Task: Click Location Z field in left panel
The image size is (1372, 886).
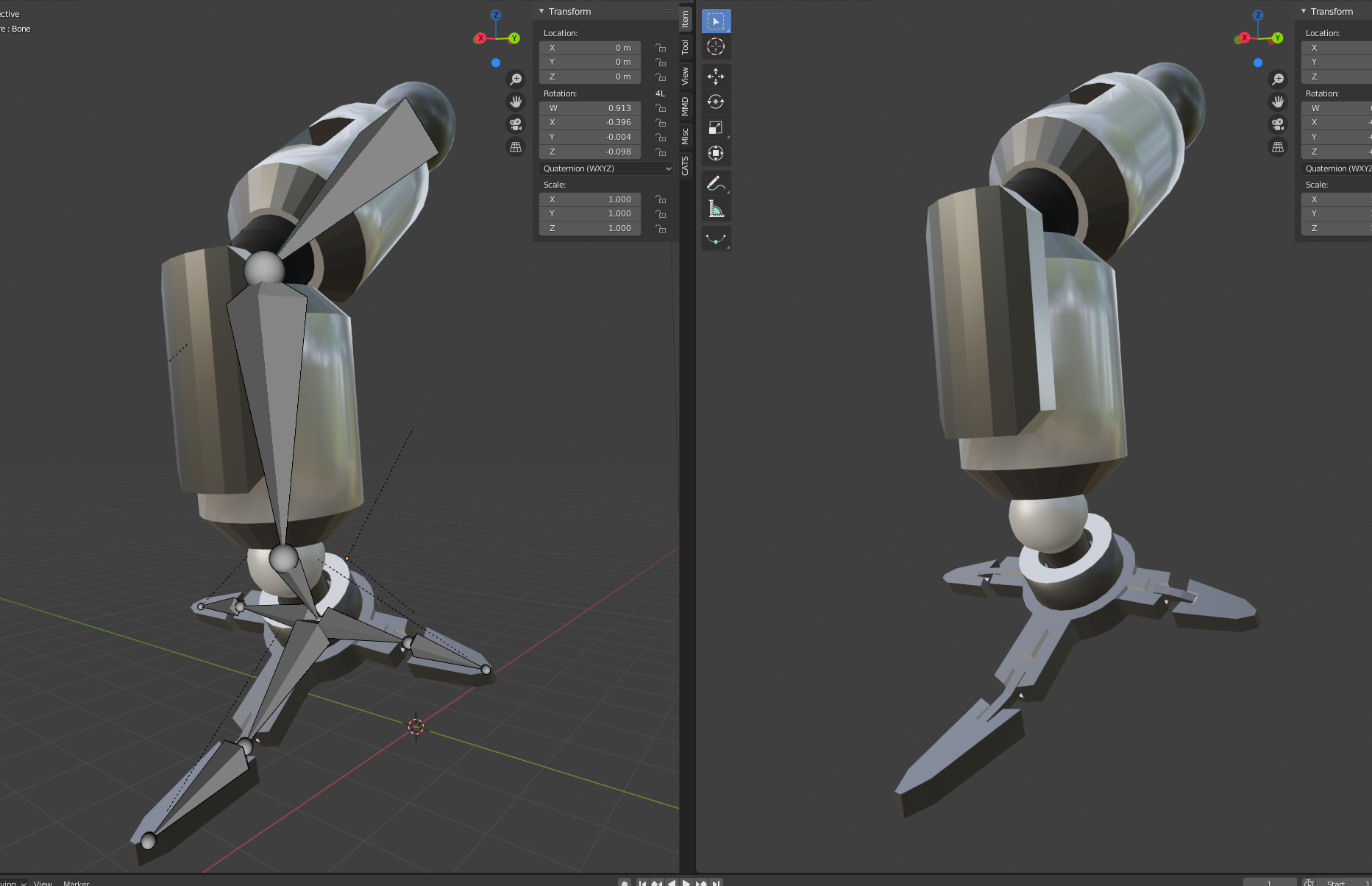Action: (590, 77)
